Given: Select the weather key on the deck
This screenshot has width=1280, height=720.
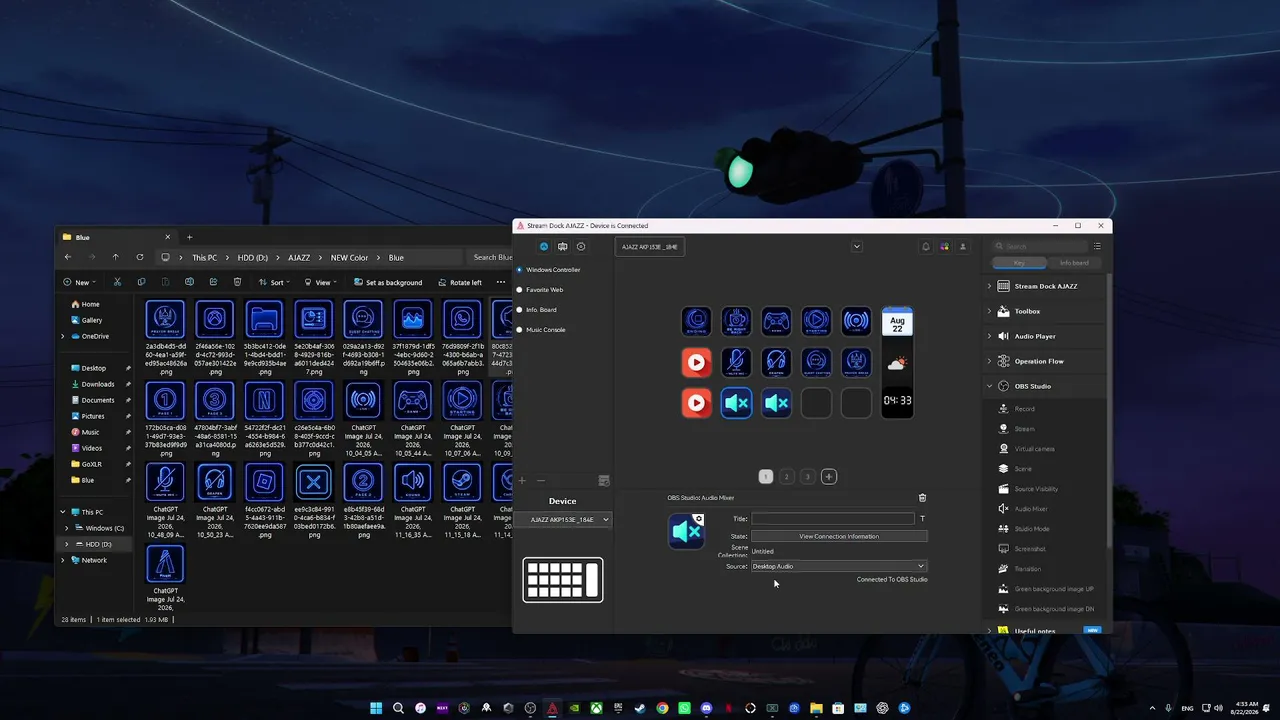Looking at the screenshot, I should coord(897,362).
